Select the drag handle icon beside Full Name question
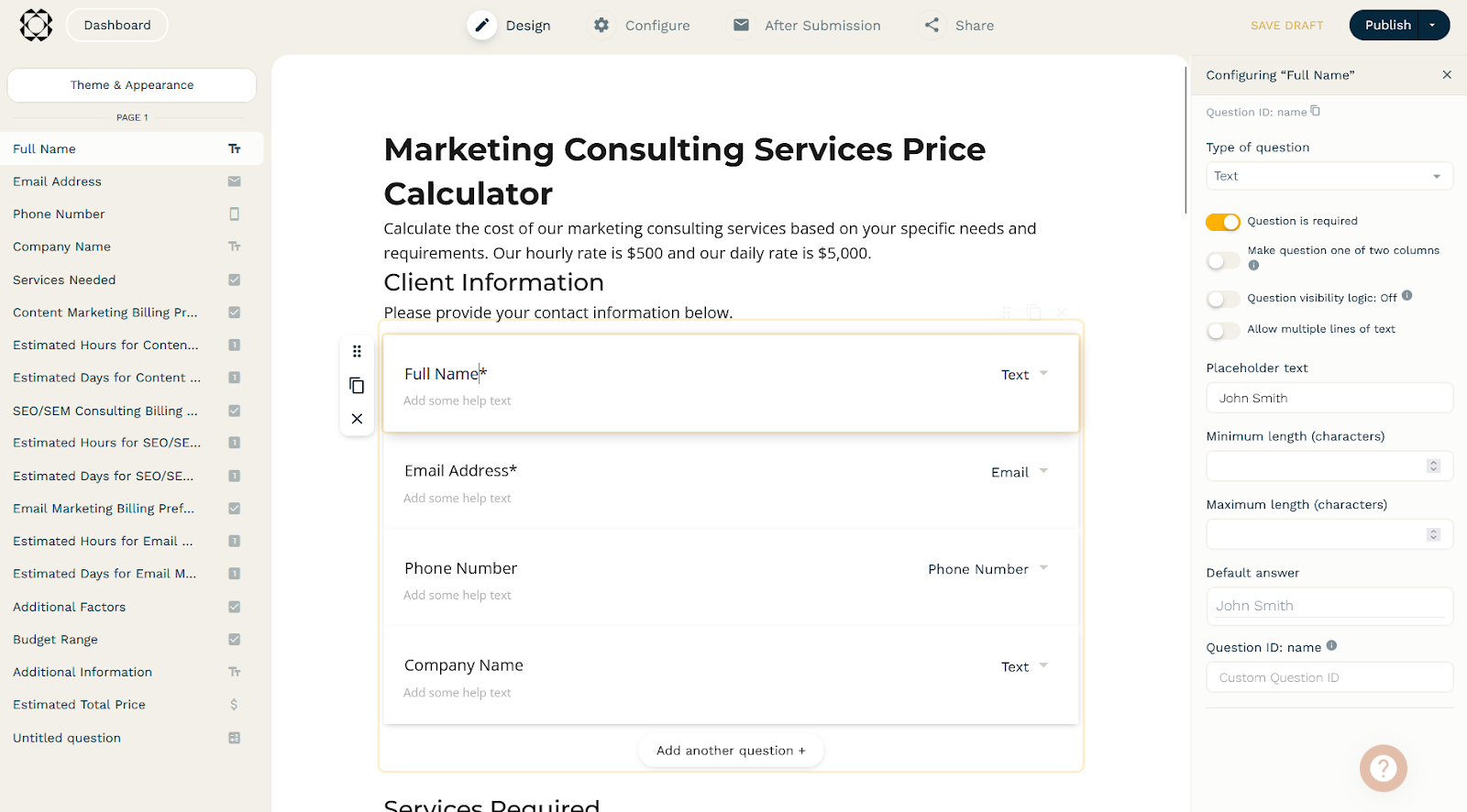The width and height of the screenshot is (1467, 812). click(x=357, y=351)
